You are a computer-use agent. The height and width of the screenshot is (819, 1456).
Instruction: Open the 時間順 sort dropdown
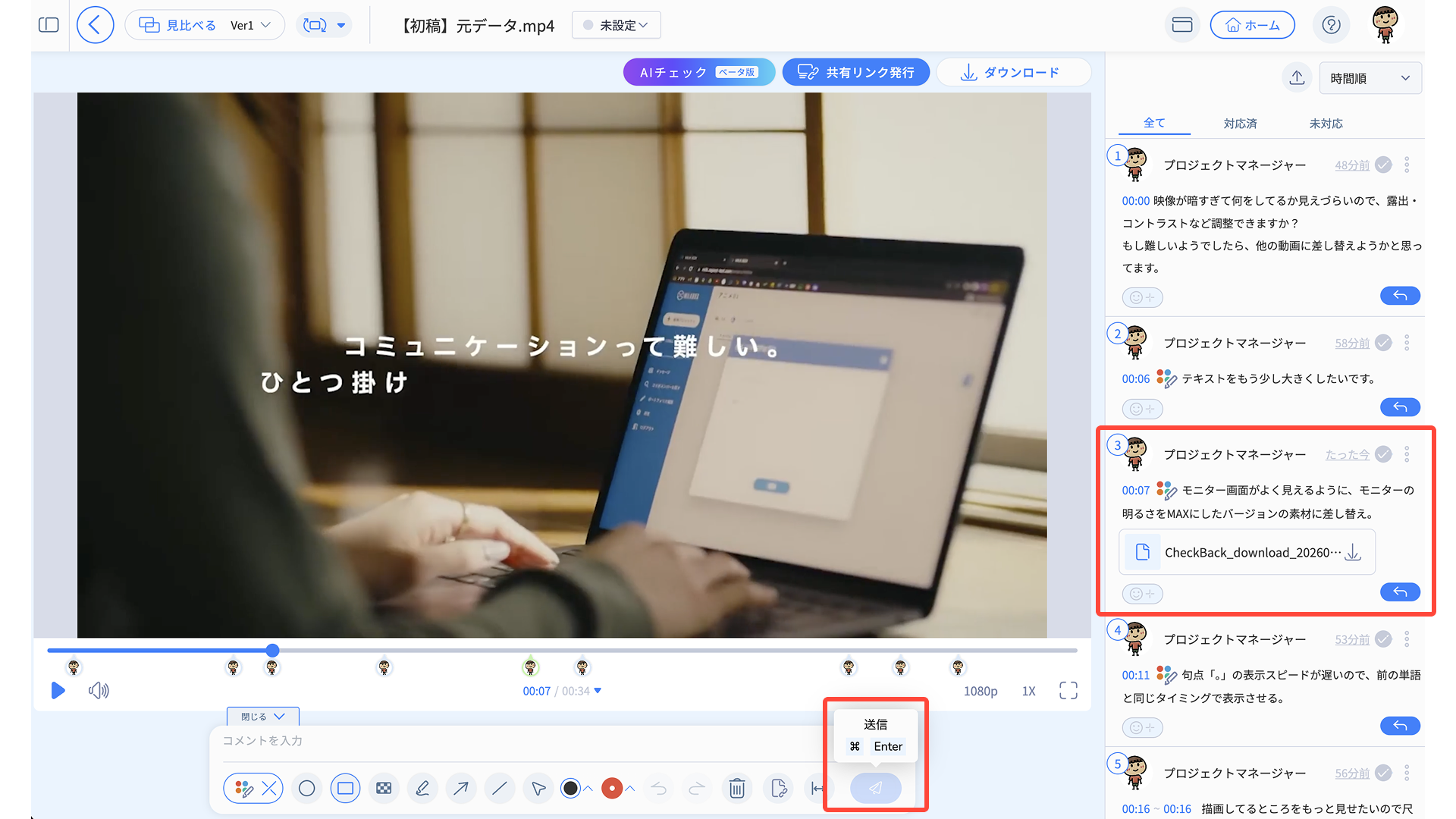(1370, 78)
